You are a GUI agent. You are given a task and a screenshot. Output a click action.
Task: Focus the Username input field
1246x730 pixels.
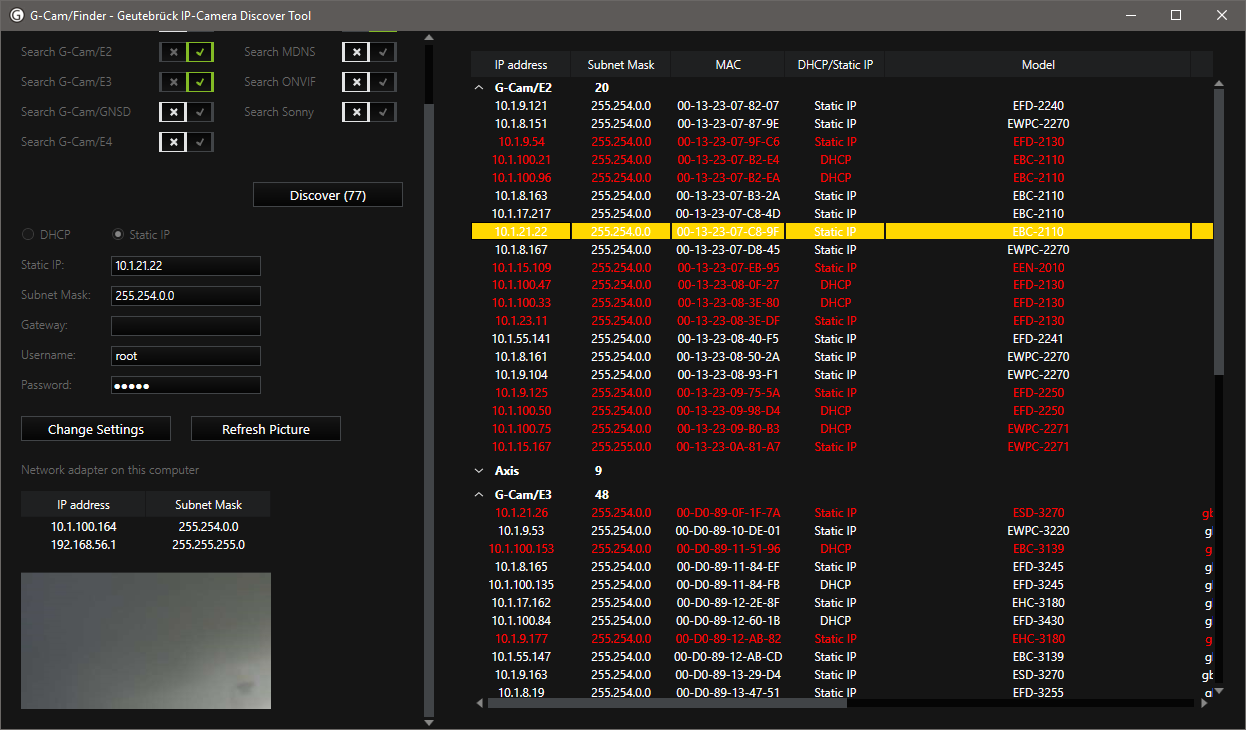point(186,355)
